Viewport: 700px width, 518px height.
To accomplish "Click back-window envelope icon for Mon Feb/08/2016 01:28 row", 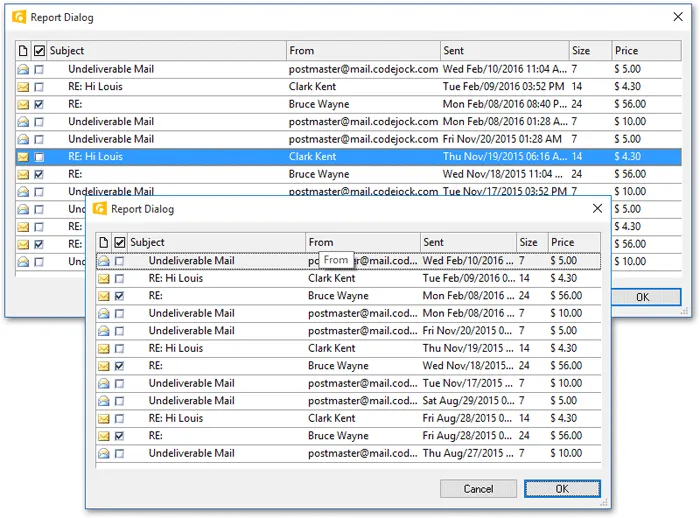I will point(23,122).
